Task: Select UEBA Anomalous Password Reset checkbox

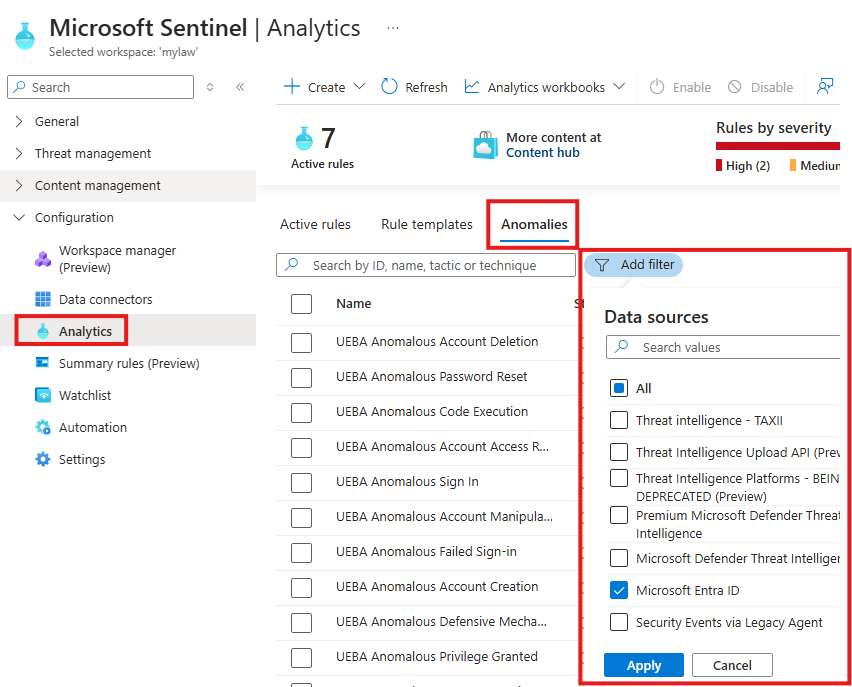Action: (301, 377)
